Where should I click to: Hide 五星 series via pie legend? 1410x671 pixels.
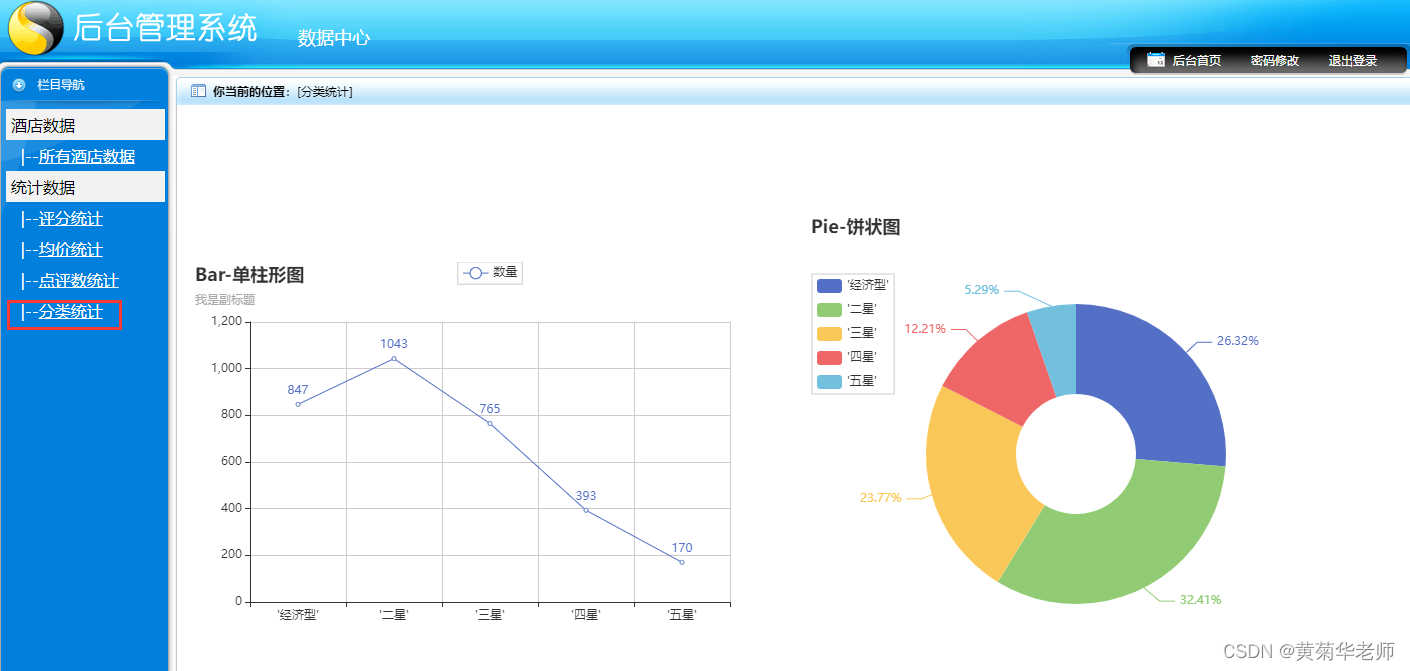[830, 381]
